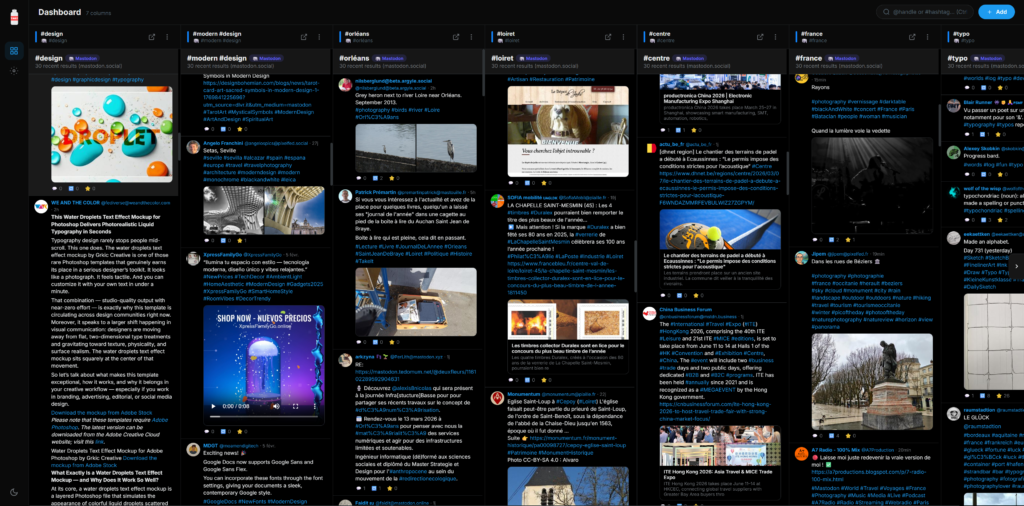Click the settings gear in left sidebar
The image size is (1024, 506).
13,71
